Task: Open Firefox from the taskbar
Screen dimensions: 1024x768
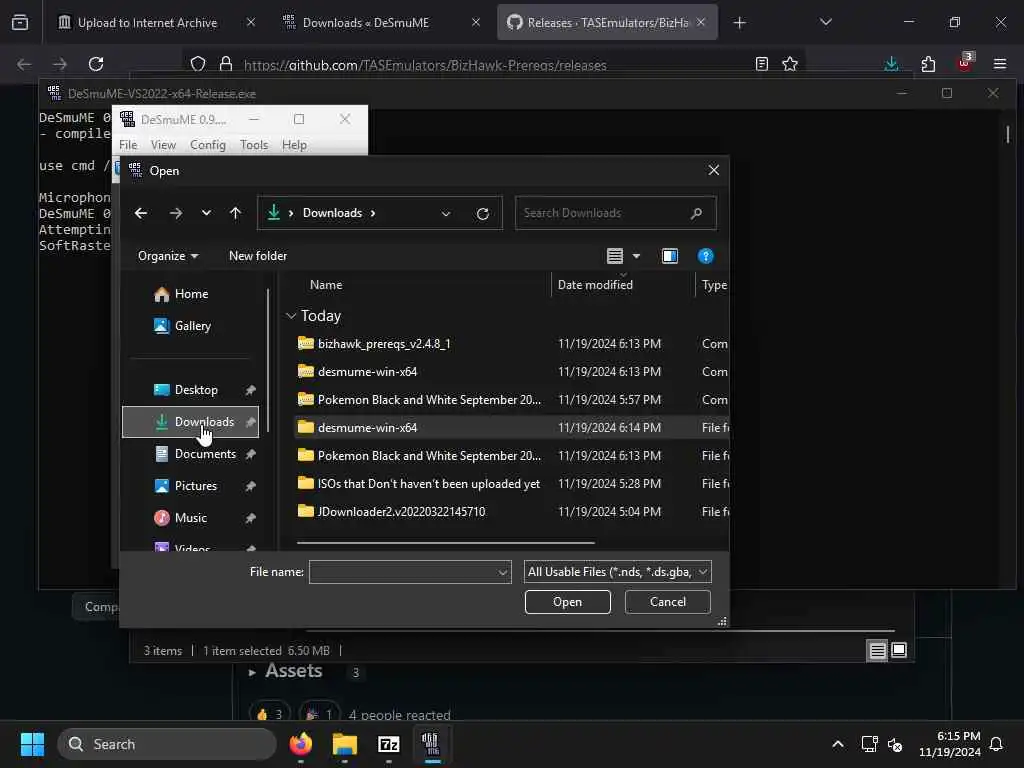Action: (x=300, y=744)
